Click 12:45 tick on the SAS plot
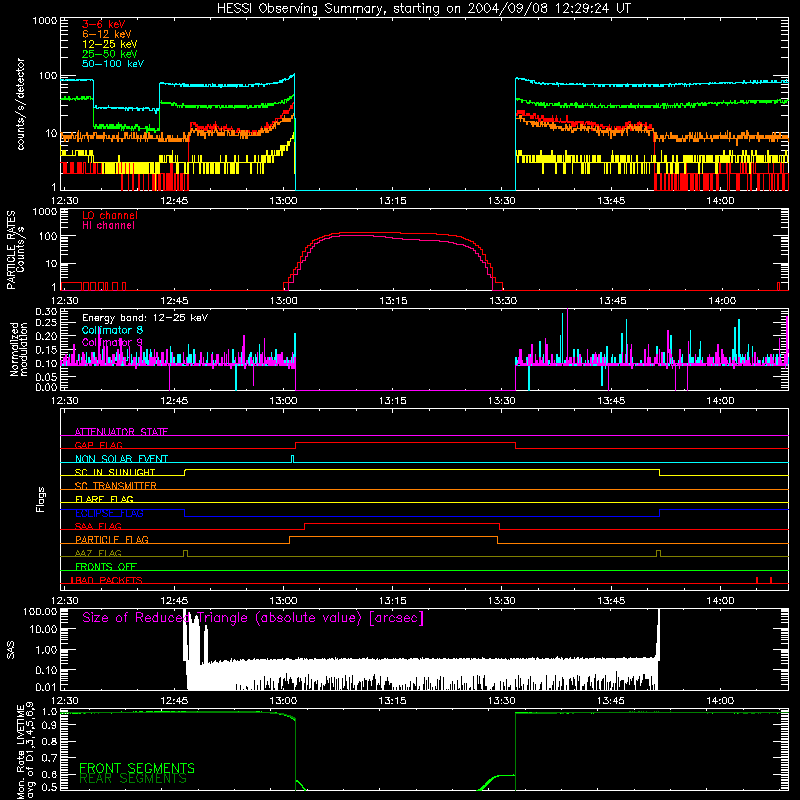Screen dimensions: 800x800 pyautogui.click(x=174, y=701)
